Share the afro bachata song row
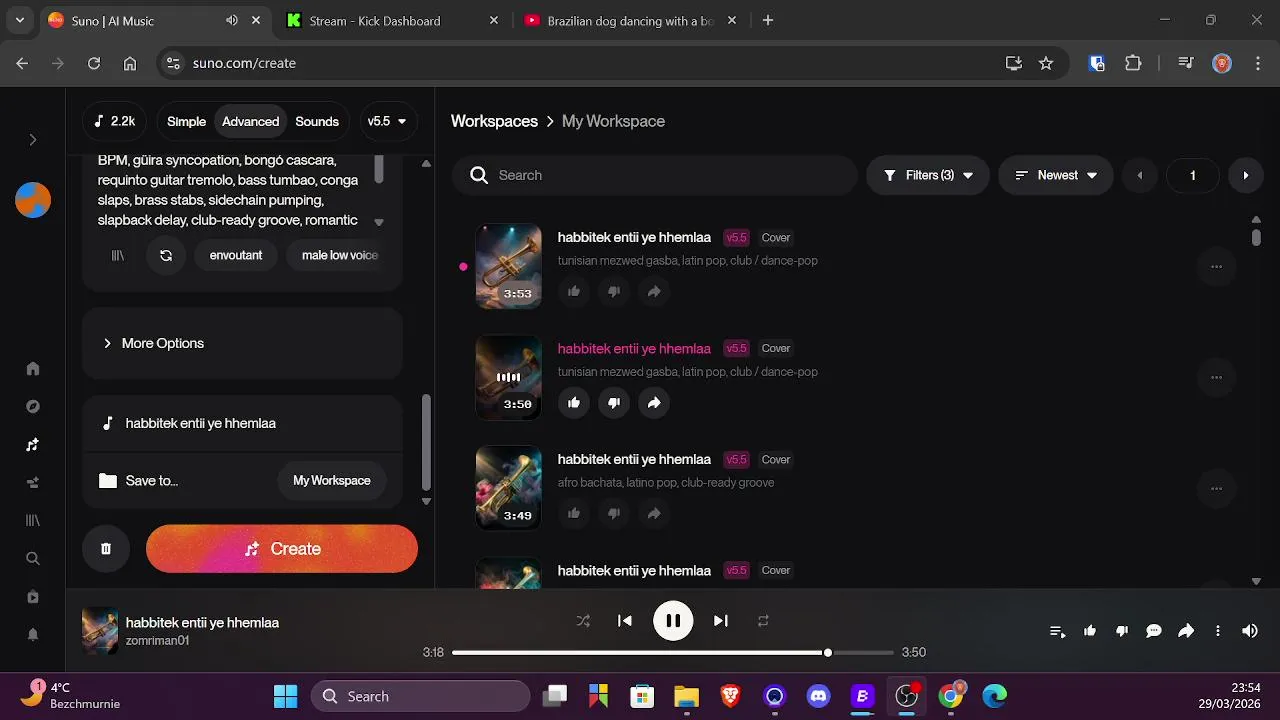Screen dimensions: 1280x720 pyautogui.click(x=654, y=513)
